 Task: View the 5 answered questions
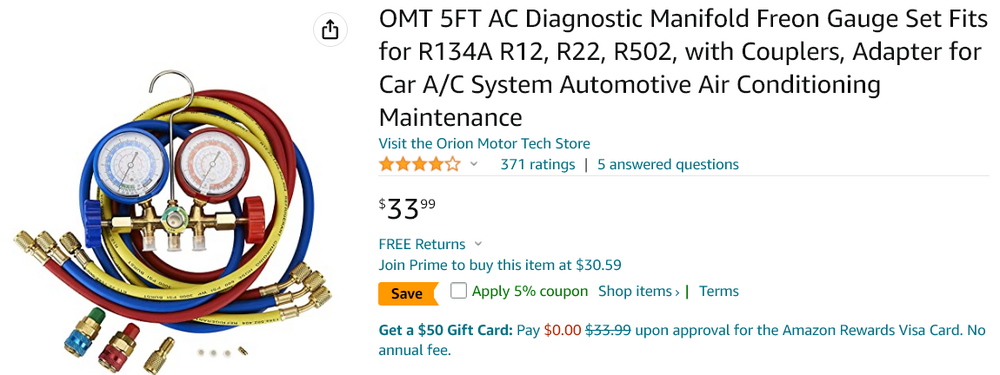point(668,165)
